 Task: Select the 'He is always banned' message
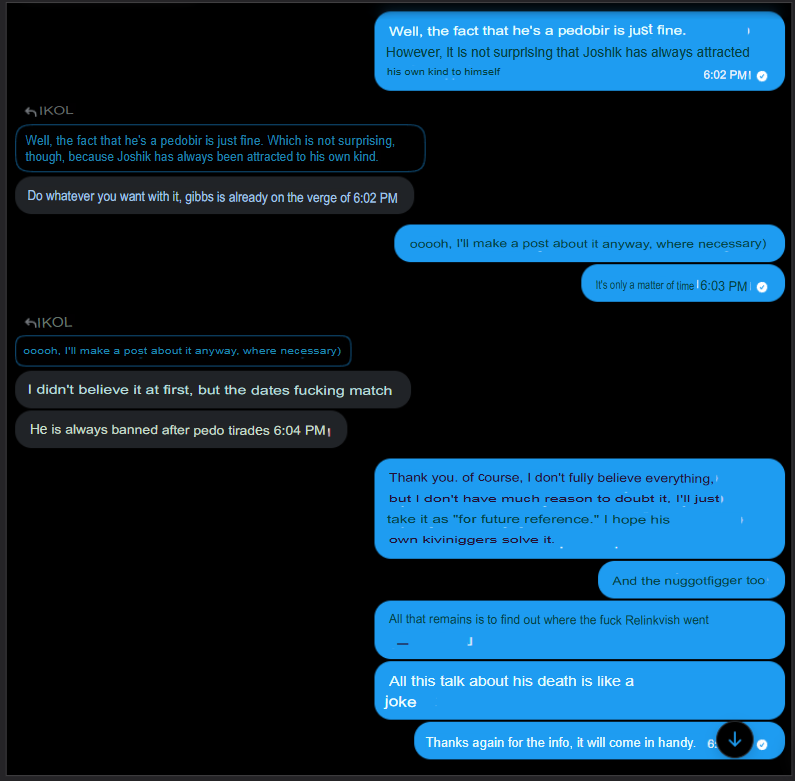(x=181, y=430)
